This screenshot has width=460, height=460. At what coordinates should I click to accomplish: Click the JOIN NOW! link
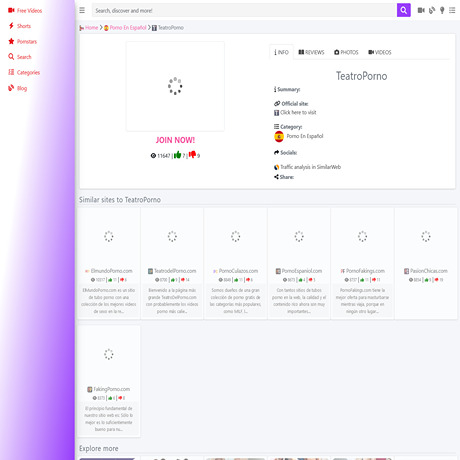175,140
